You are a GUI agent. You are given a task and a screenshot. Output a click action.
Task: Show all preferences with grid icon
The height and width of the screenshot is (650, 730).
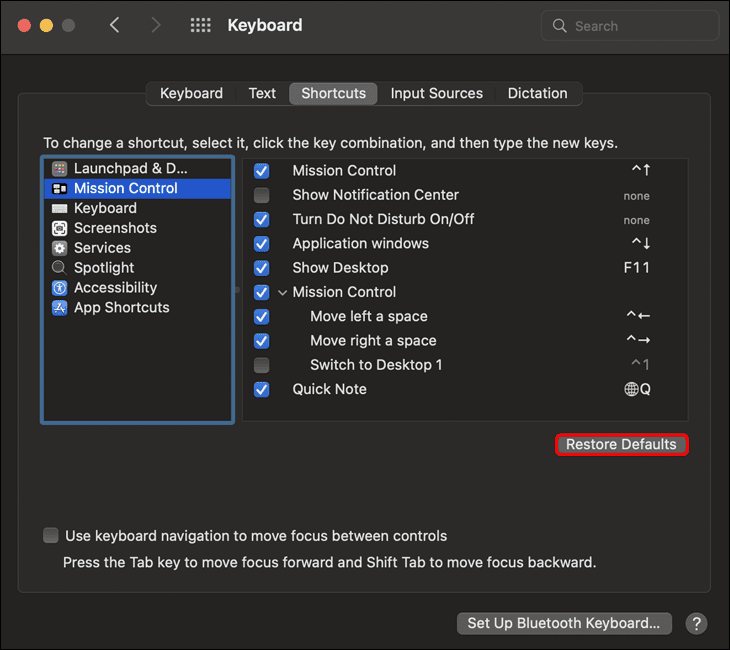[200, 26]
